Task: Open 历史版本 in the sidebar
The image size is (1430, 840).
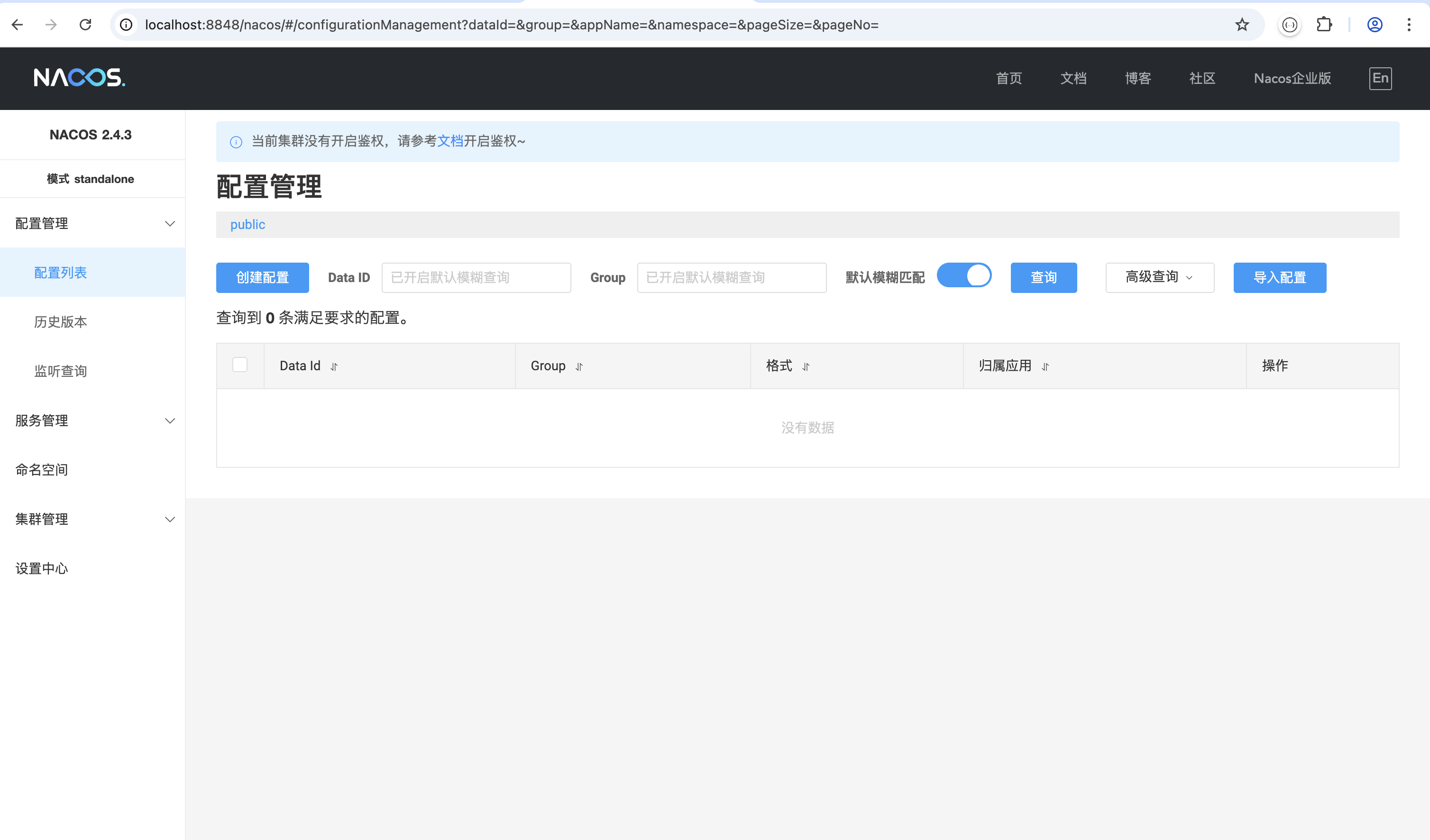Action: [61, 322]
